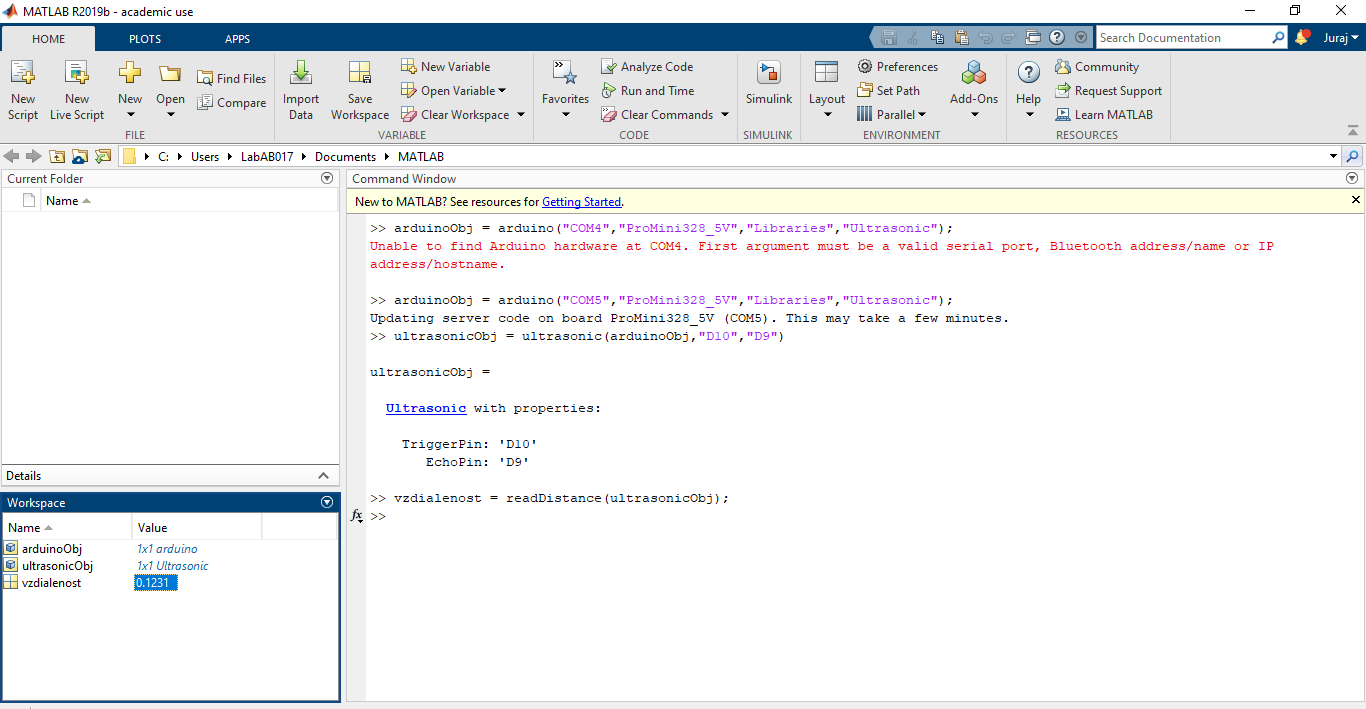Click Clear Workspace
1366x709 pixels.
click(456, 114)
